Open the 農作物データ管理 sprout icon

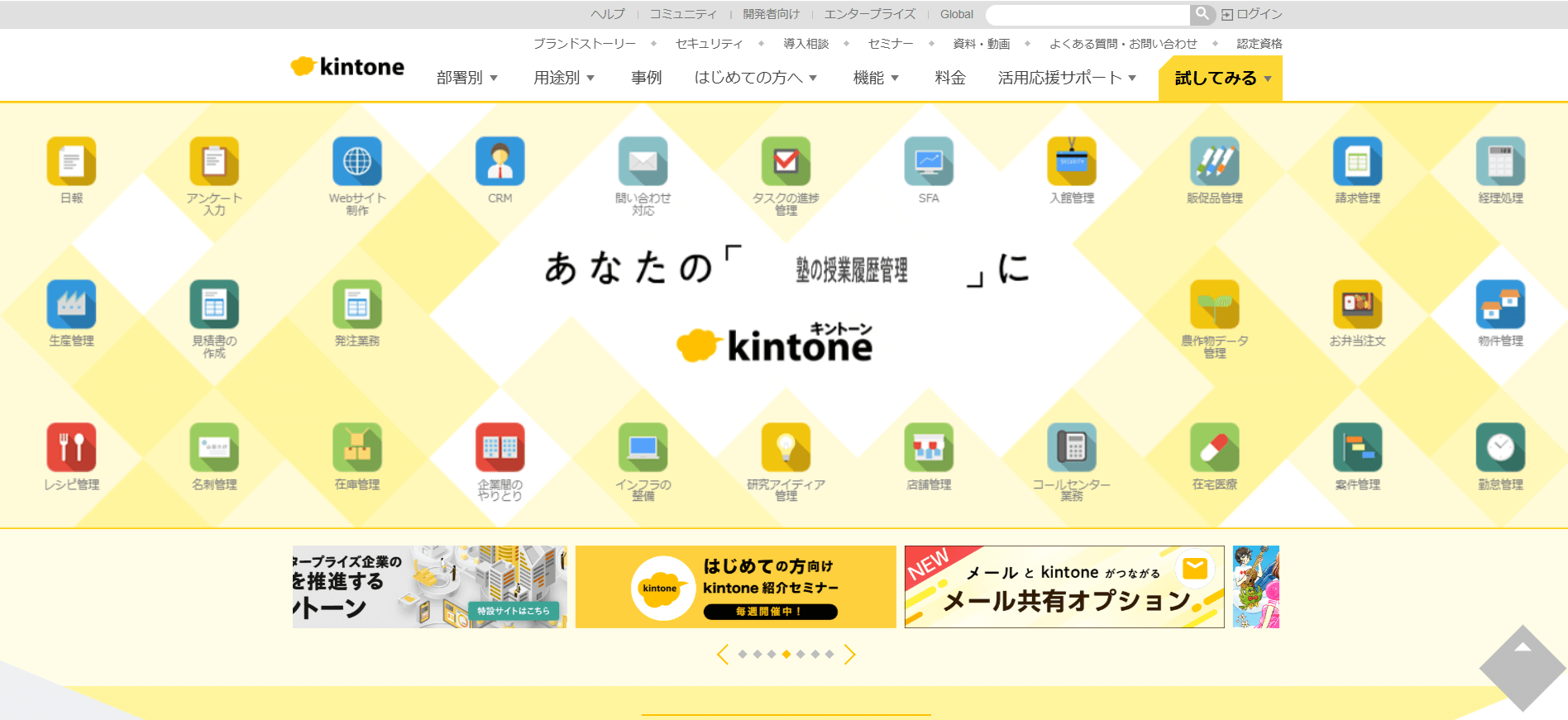1215,304
